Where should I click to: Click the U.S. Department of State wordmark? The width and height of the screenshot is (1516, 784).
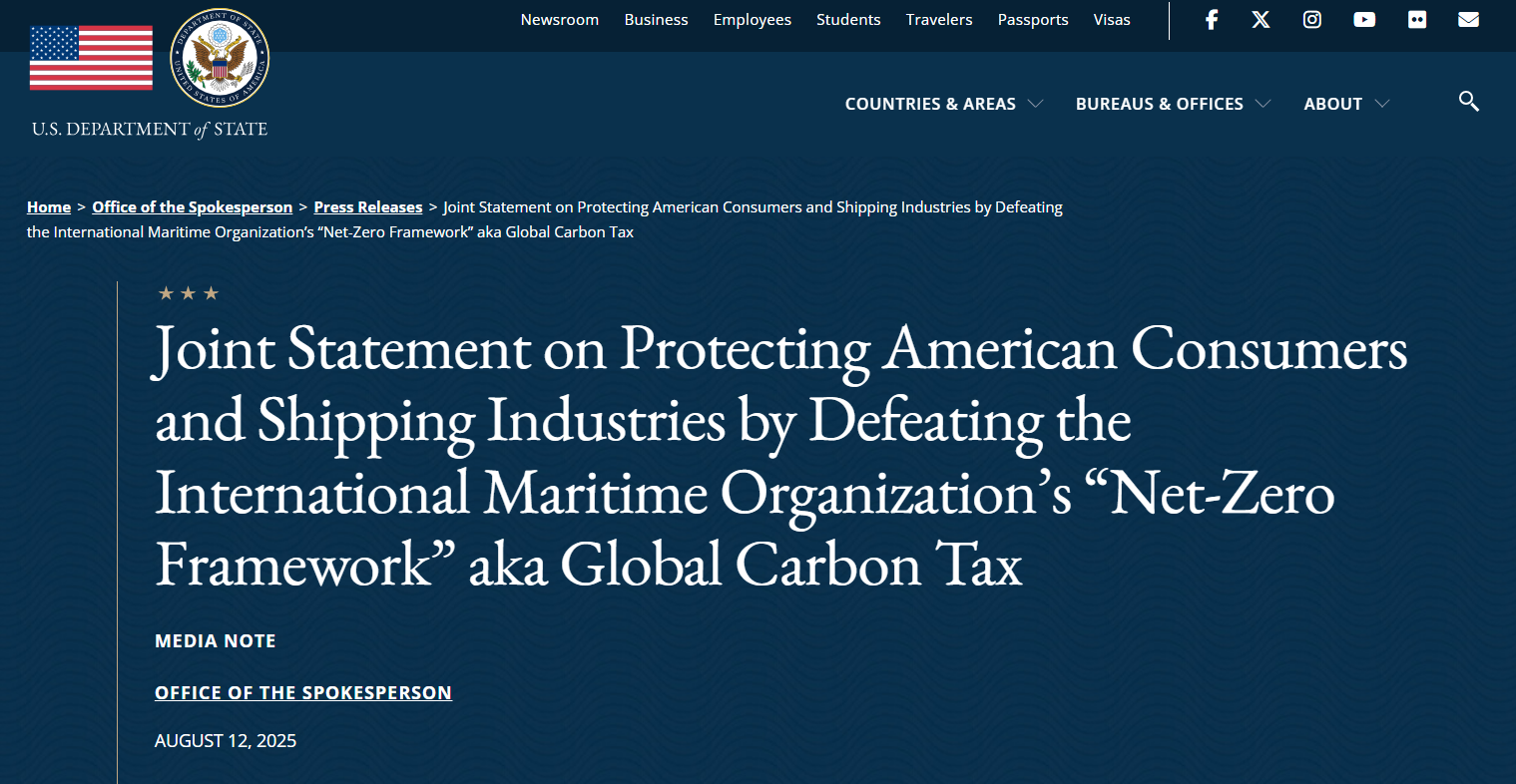click(x=150, y=129)
